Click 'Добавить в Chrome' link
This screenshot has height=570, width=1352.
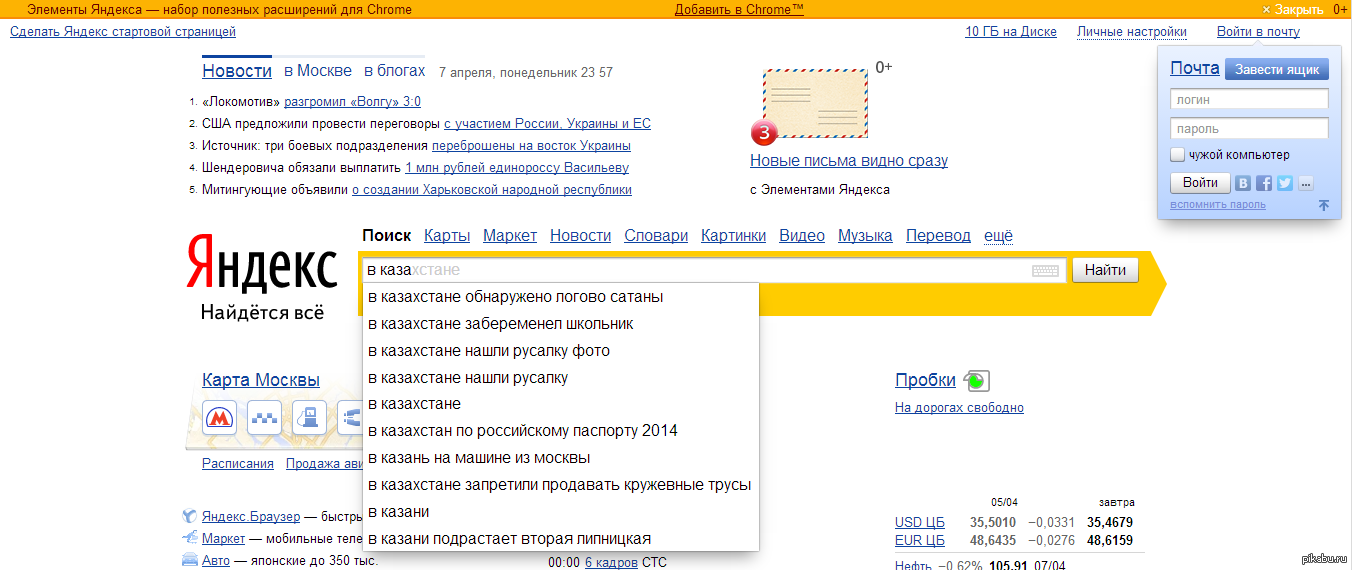739,9
